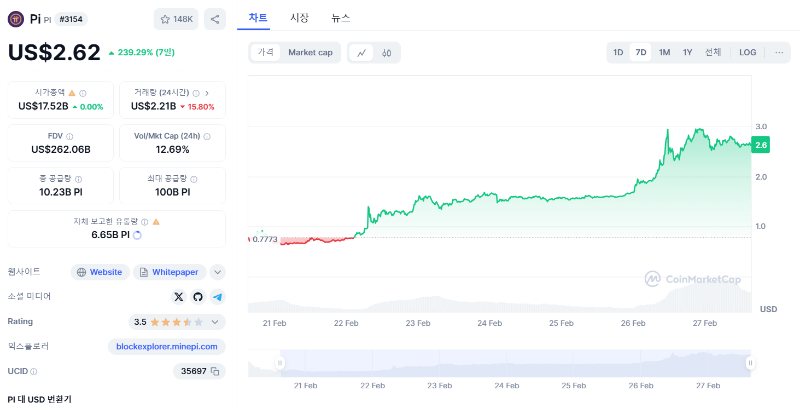Viewport: 800px width, 408px height.
Task: Switch to line chart view icon
Action: pyautogui.click(x=362, y=53)
